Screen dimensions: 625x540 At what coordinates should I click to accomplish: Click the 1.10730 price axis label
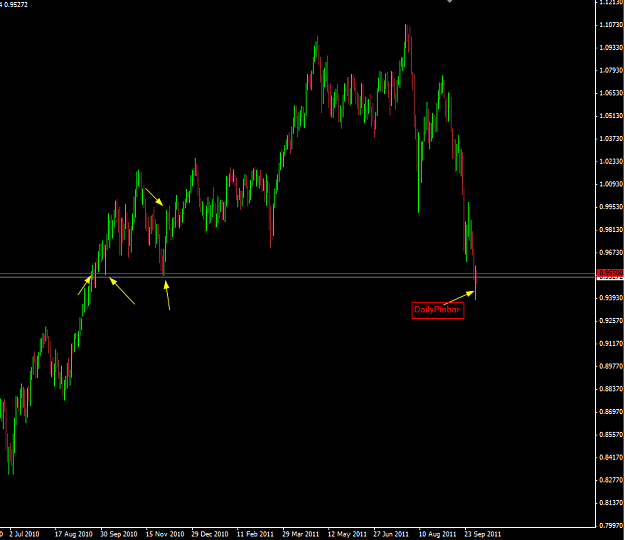coord(611,25)
